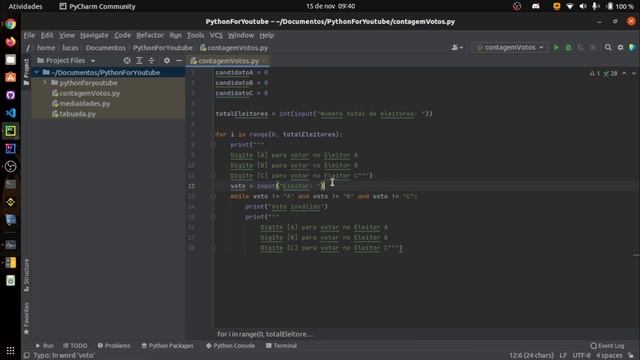The width and height of the screenshot is (640, 360).
Task: Open the Code menu
Action: (x=122, y=35)
